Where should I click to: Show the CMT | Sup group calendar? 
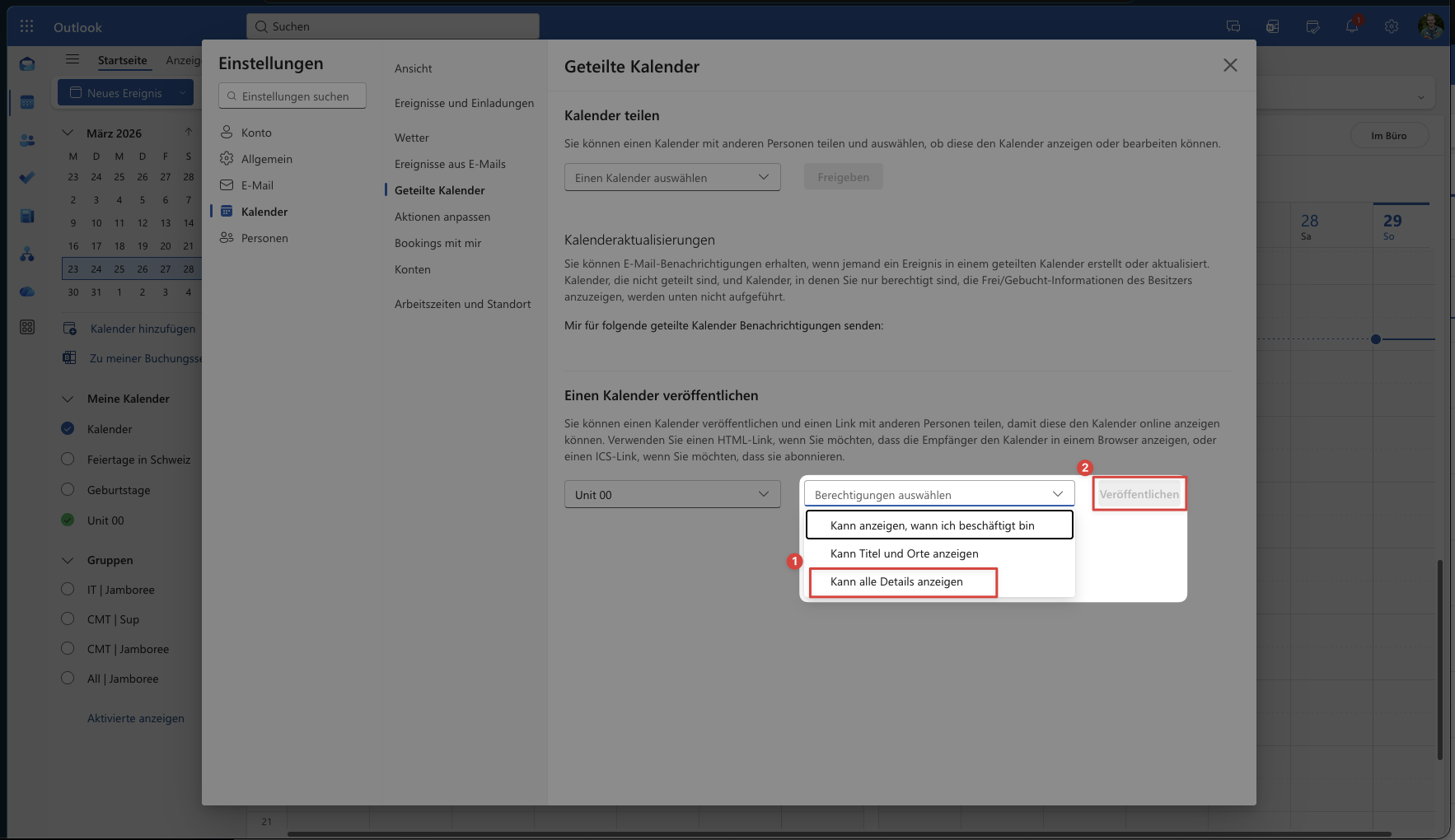pyautogui.click(x=68, y=618)
